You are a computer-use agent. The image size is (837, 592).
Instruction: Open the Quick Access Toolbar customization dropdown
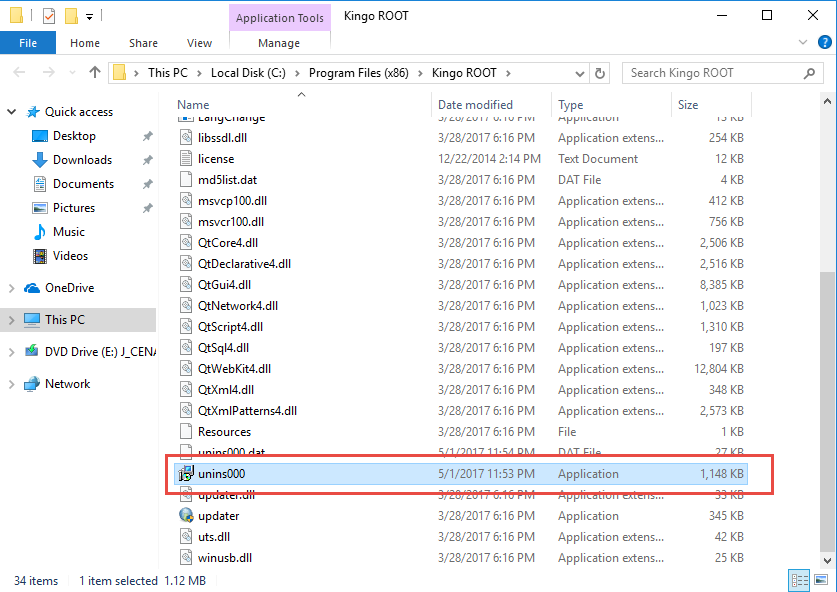87,15
